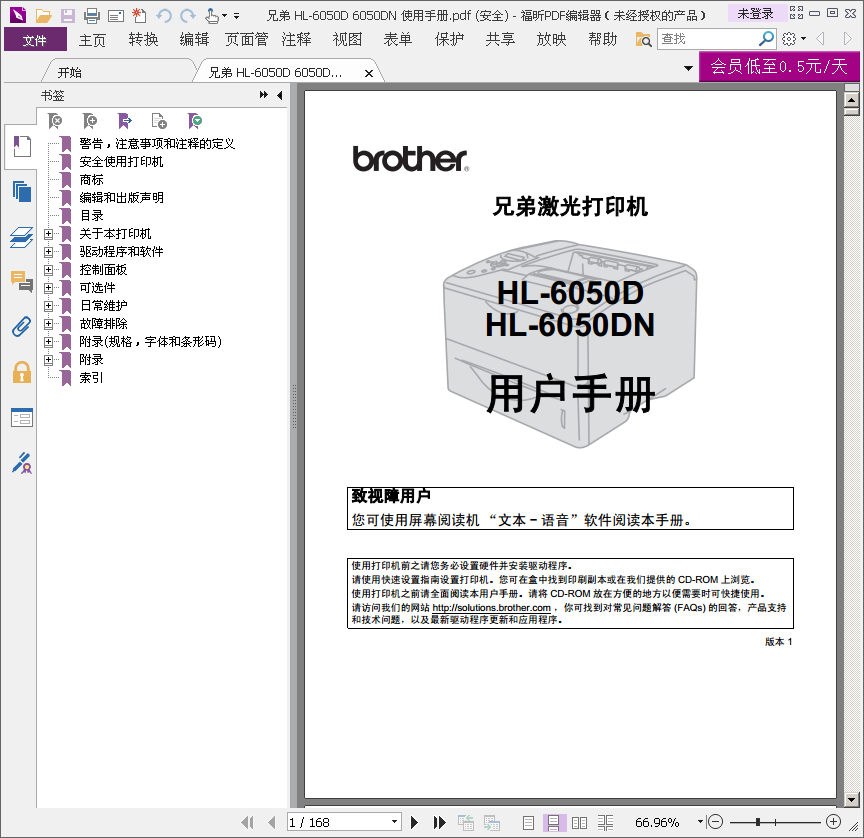The image size is (864, 838).
Task: Click the Redo arrow icon
Action: (x=188, y=15)
